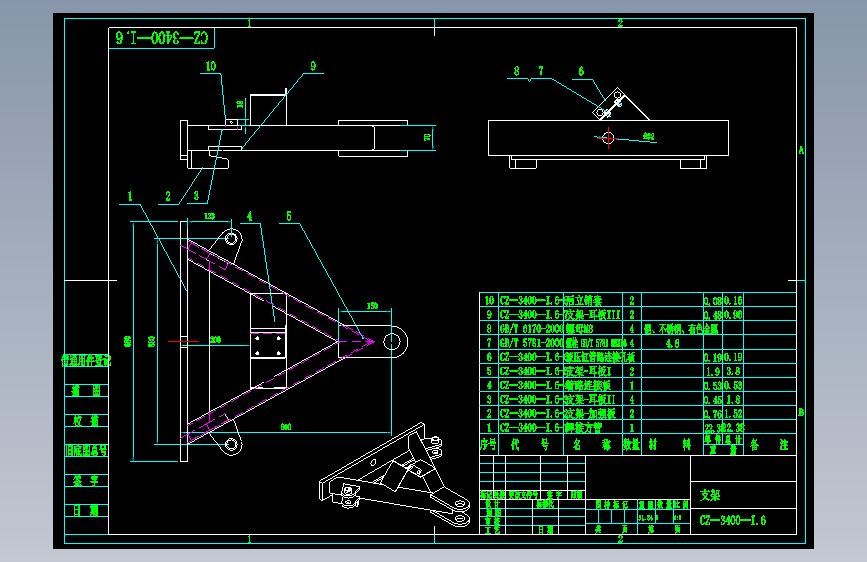Select balloon callout number 10 in side view
The image size is (867, 562).
(211, 66)
